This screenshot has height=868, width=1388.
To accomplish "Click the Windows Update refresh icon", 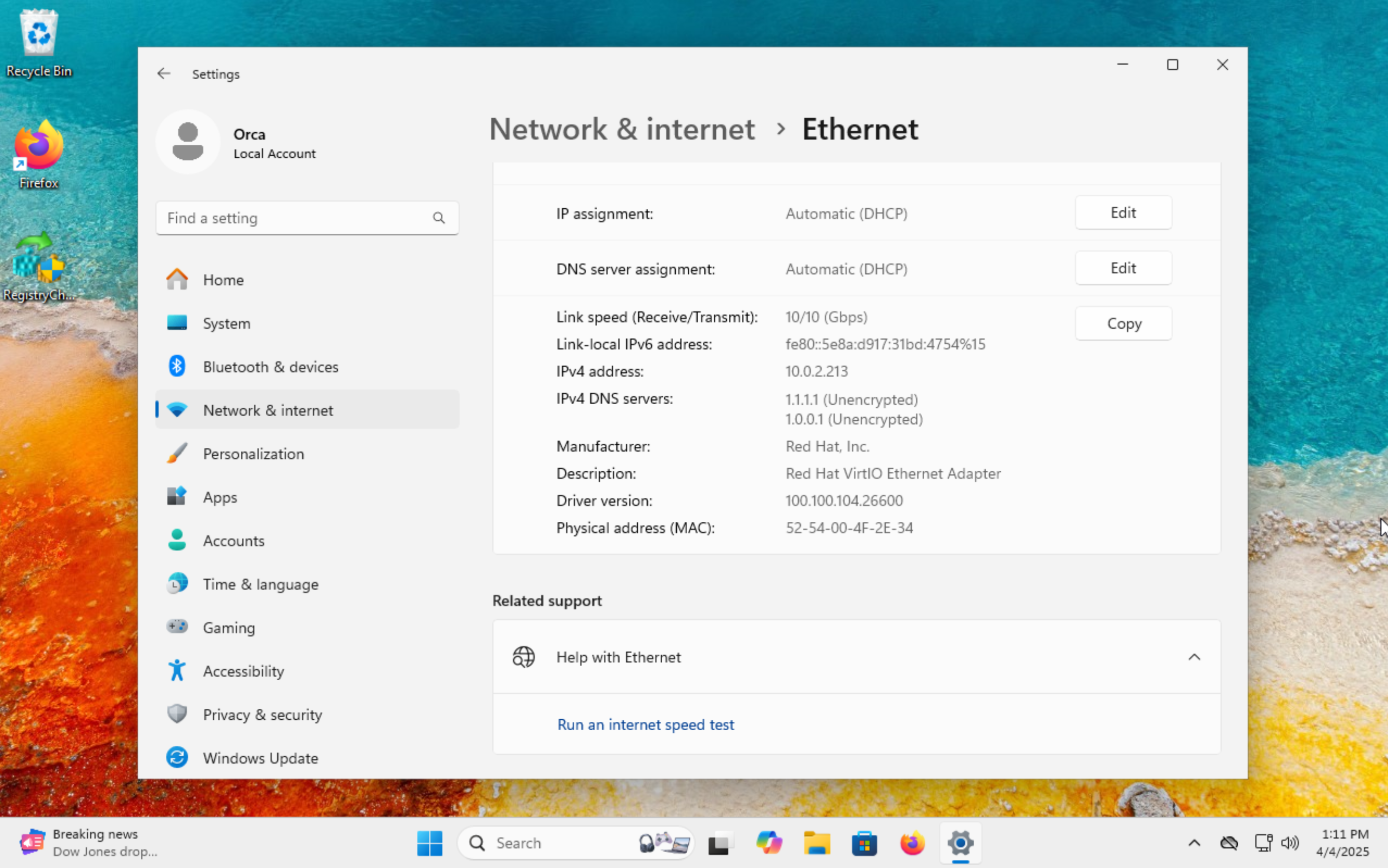I will coord(177,757).
